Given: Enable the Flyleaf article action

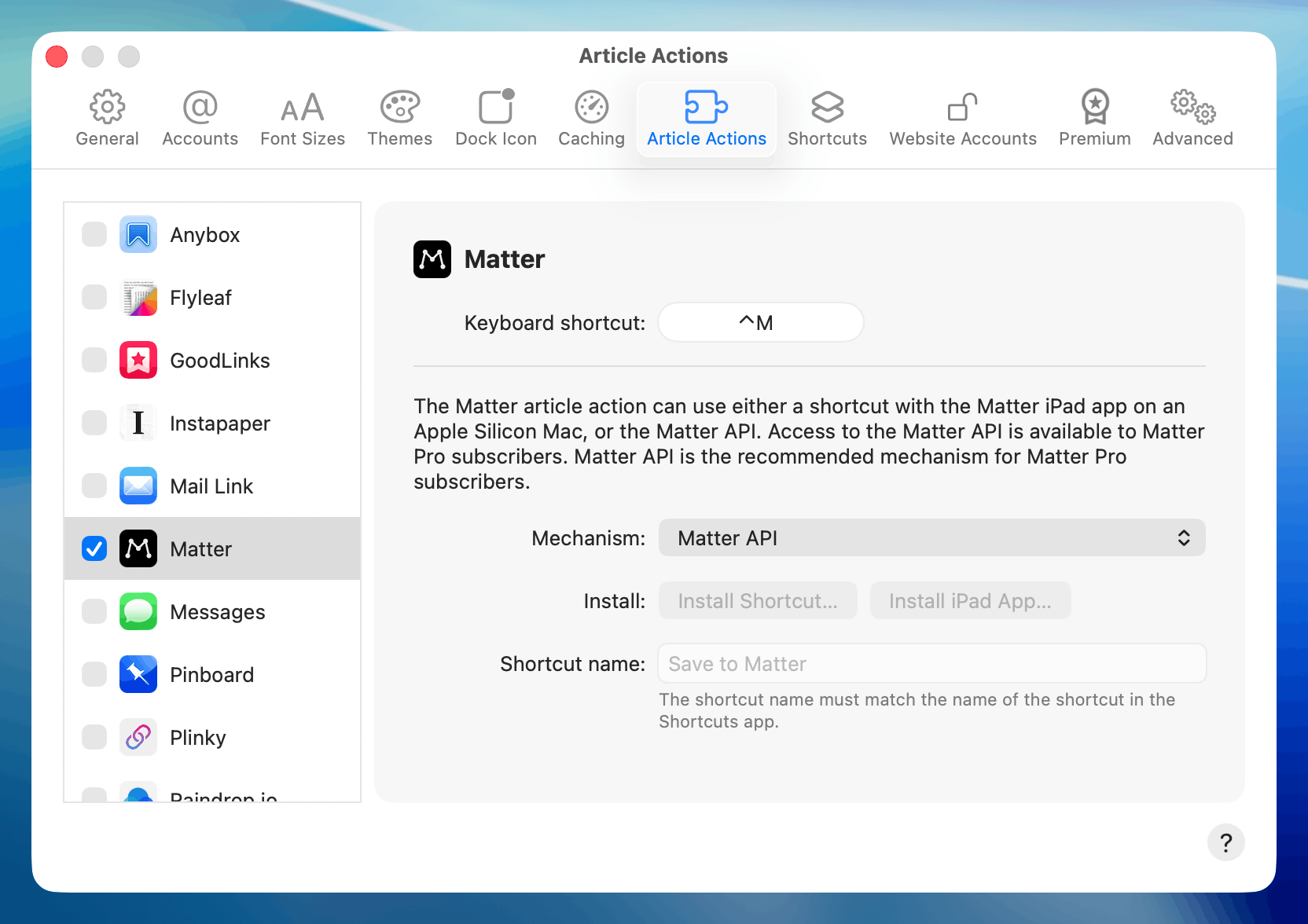Looking at the screenshot, I should [94, 297].
